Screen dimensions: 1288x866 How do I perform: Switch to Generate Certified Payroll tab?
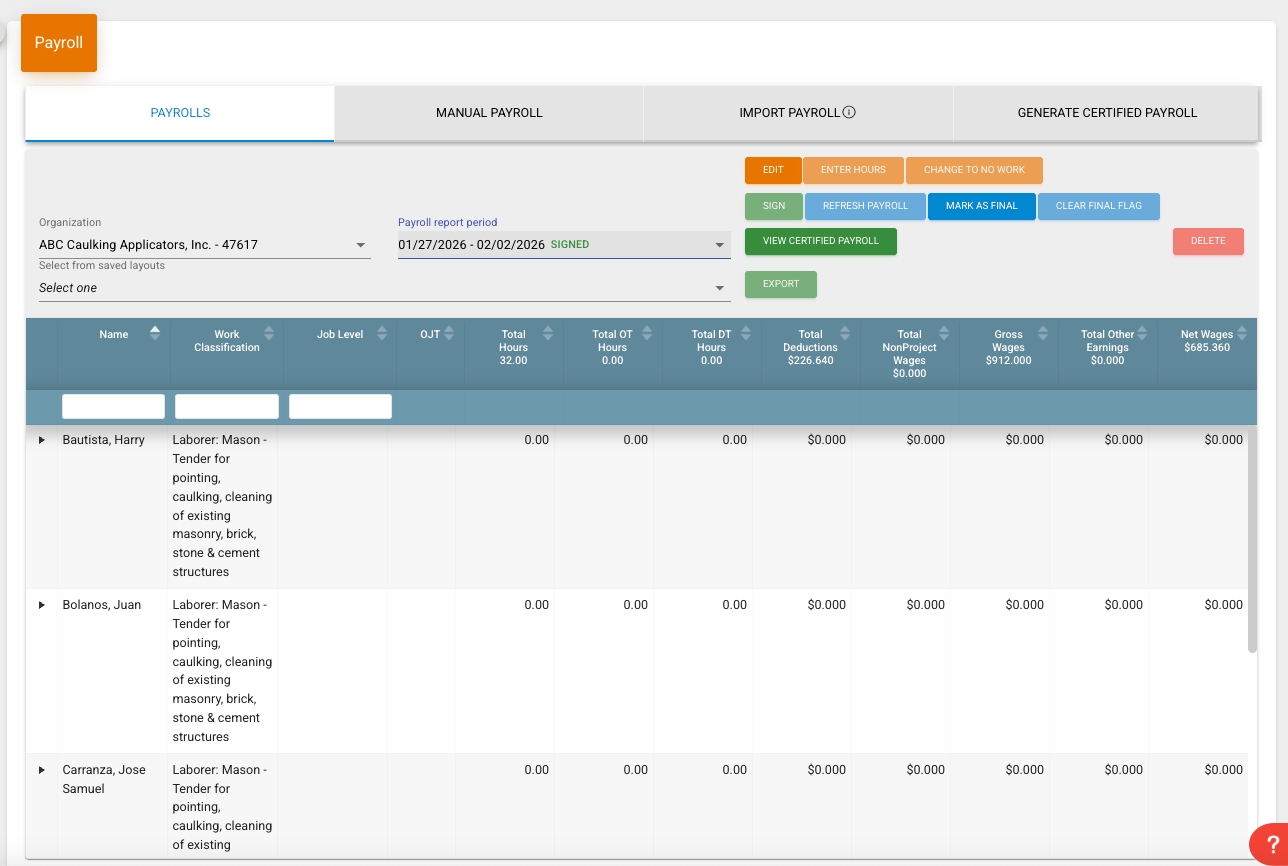coord(1107,113)
